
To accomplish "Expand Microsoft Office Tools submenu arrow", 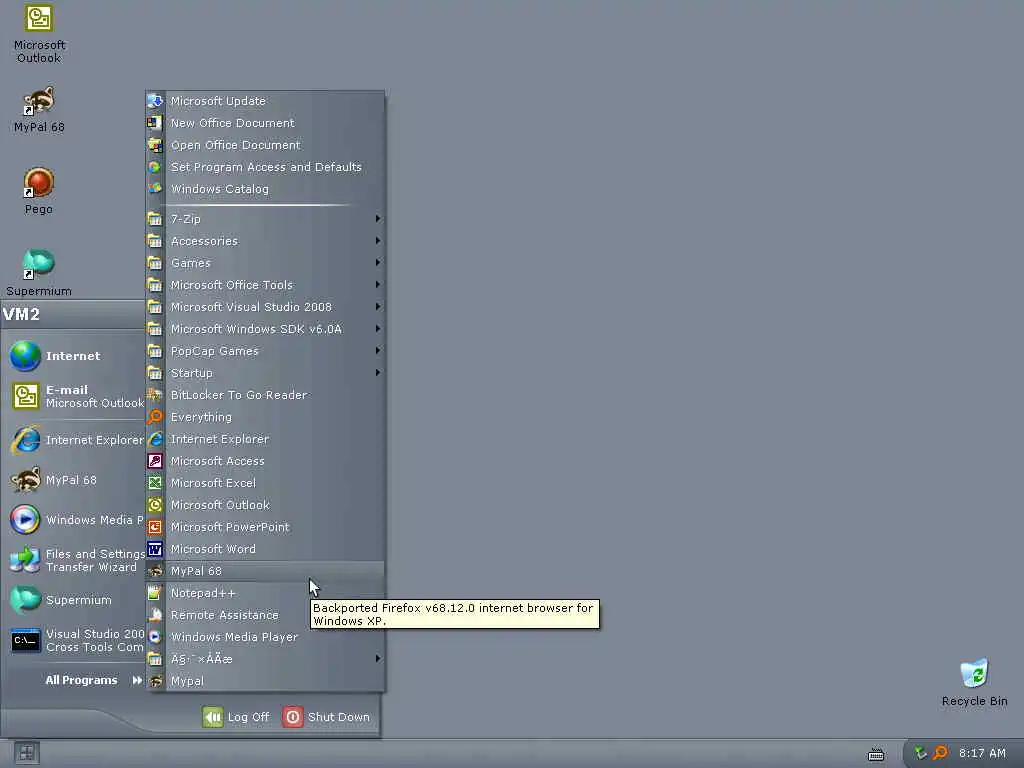I will click(377, 285).
